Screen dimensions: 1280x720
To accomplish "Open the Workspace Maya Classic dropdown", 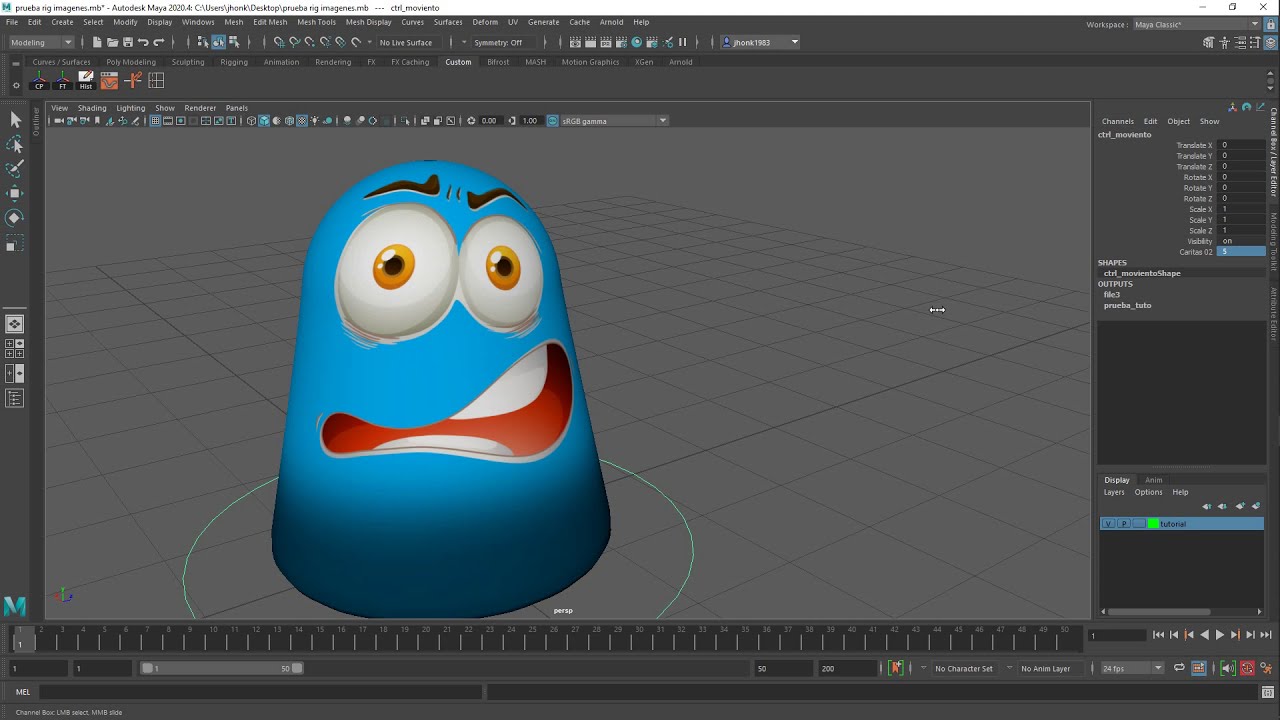I will click(1196, 24).
